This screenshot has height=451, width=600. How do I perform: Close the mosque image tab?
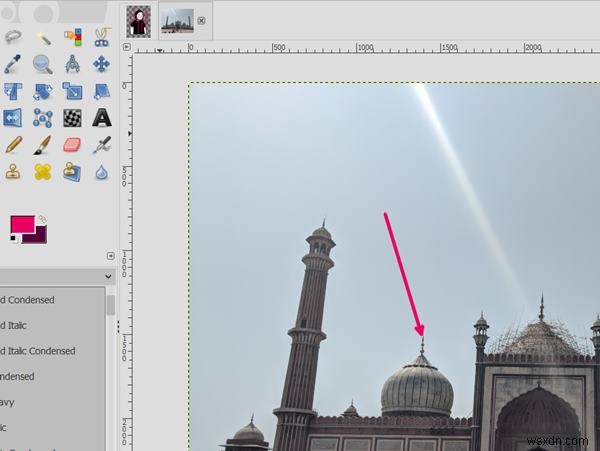coord(202,21)
